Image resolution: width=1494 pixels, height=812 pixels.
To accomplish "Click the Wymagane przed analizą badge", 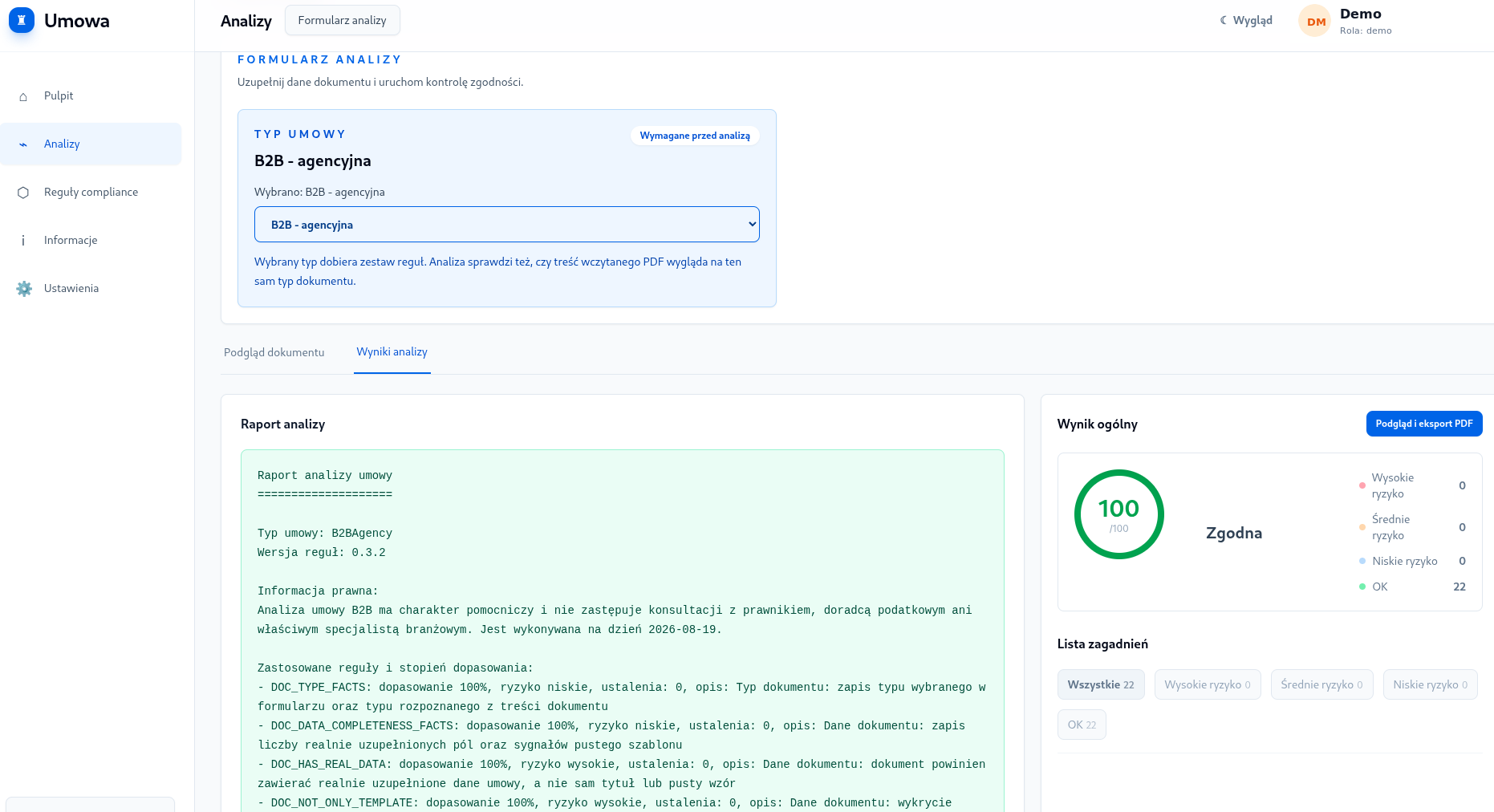I will click(x=695, y=136).
